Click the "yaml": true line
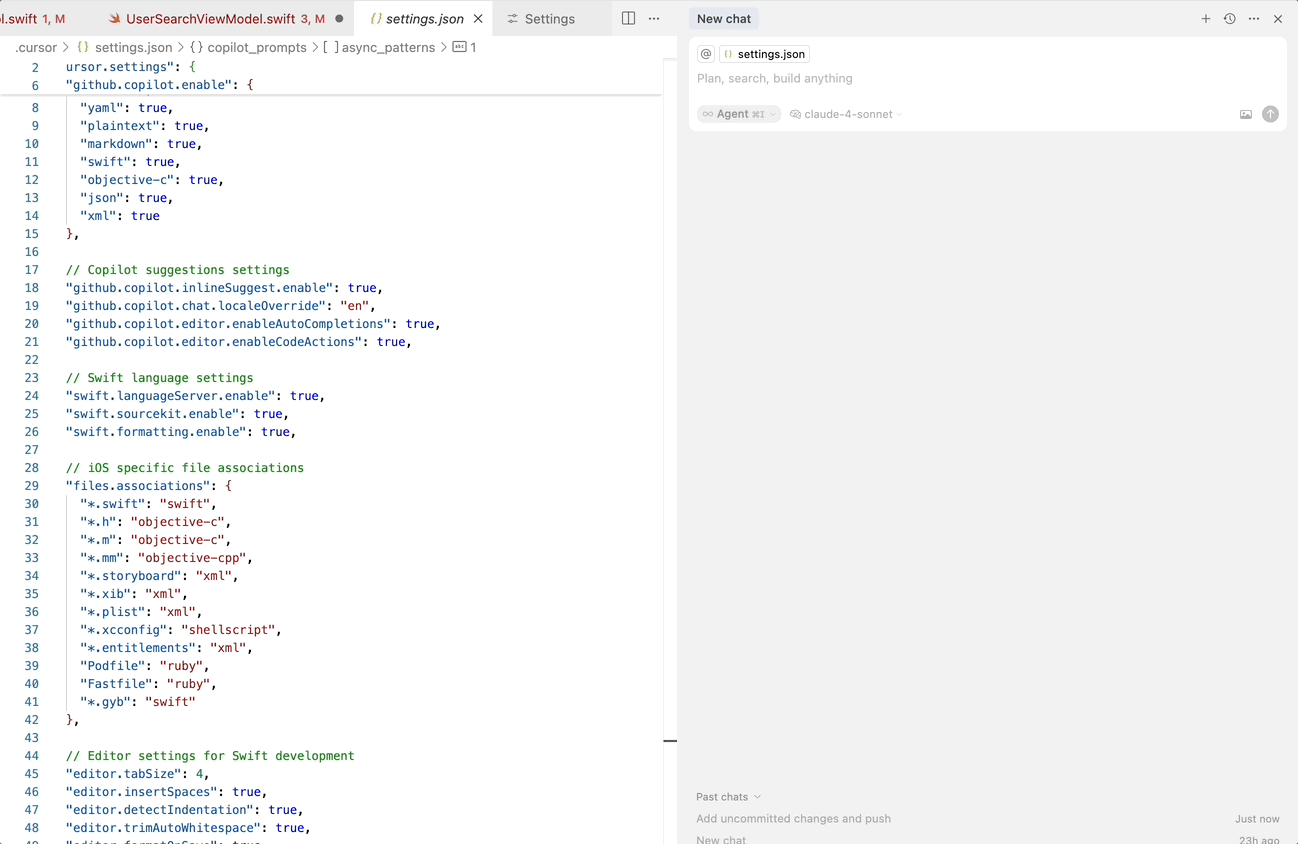 pos(127,108)
